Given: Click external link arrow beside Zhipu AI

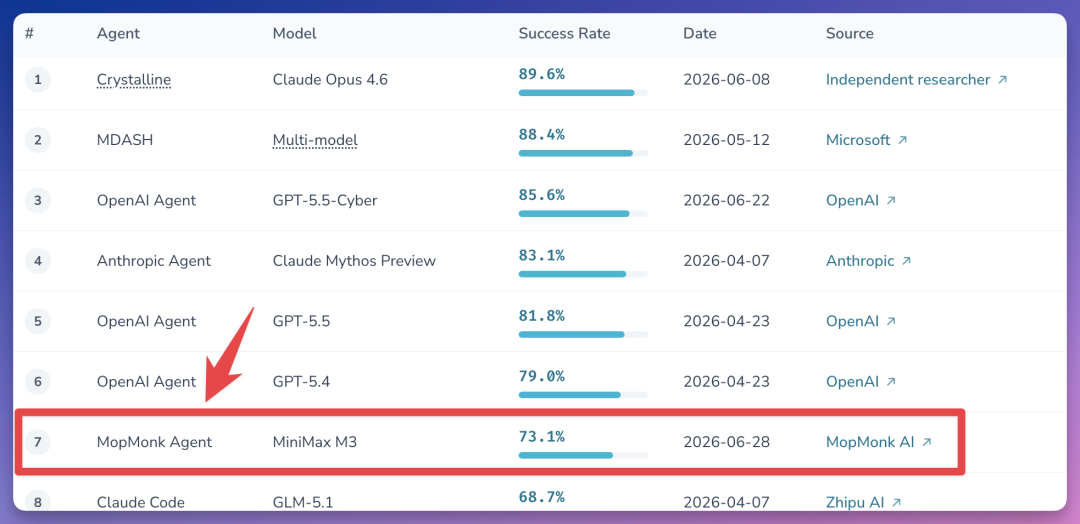Looking at the screenshot, I should [896, 503].
